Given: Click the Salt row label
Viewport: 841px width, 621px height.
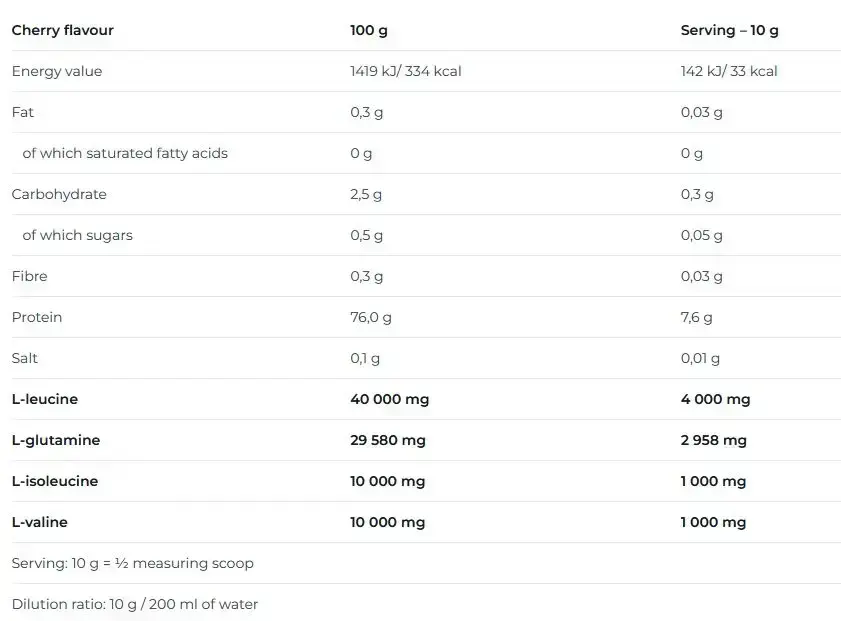Looking at the screenshot, I should tap(25, 358).
